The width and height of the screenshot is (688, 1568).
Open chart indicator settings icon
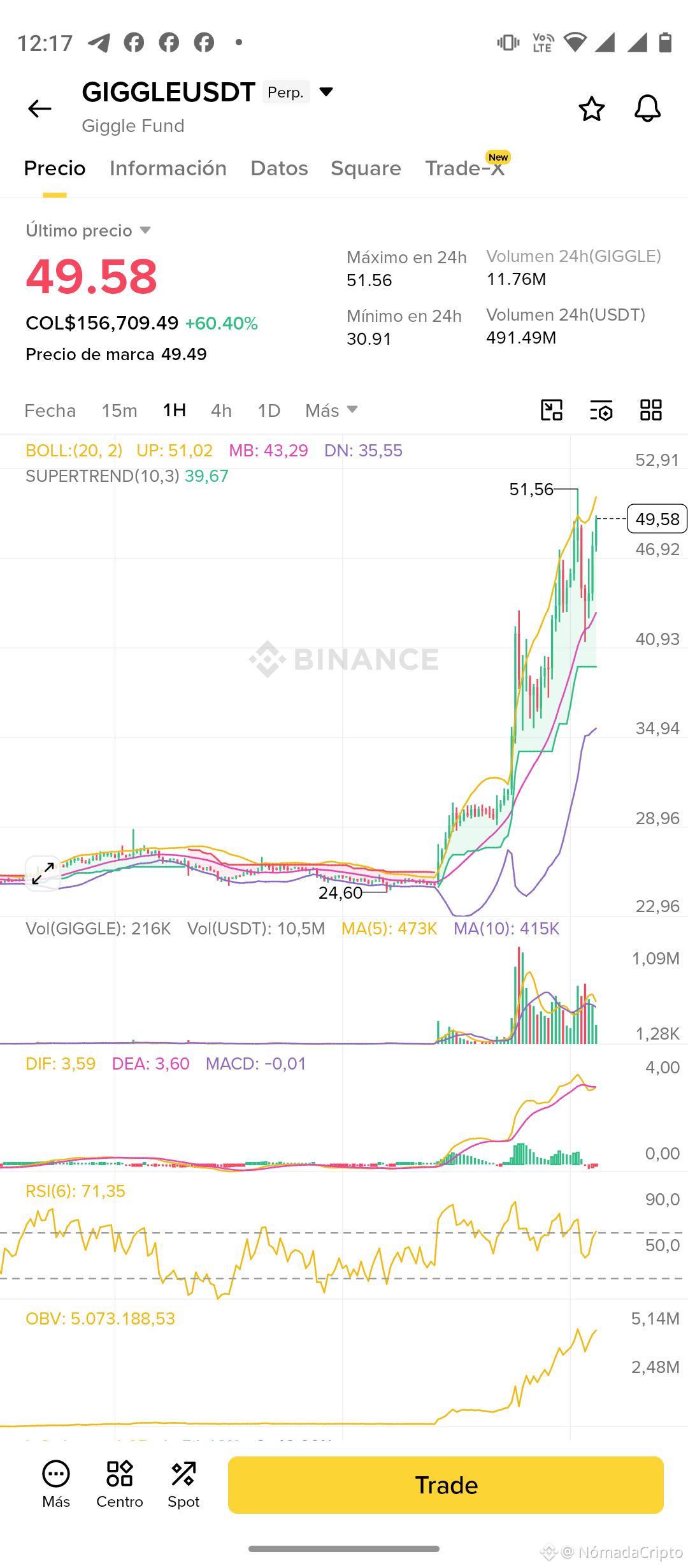[x=601, y=410]
